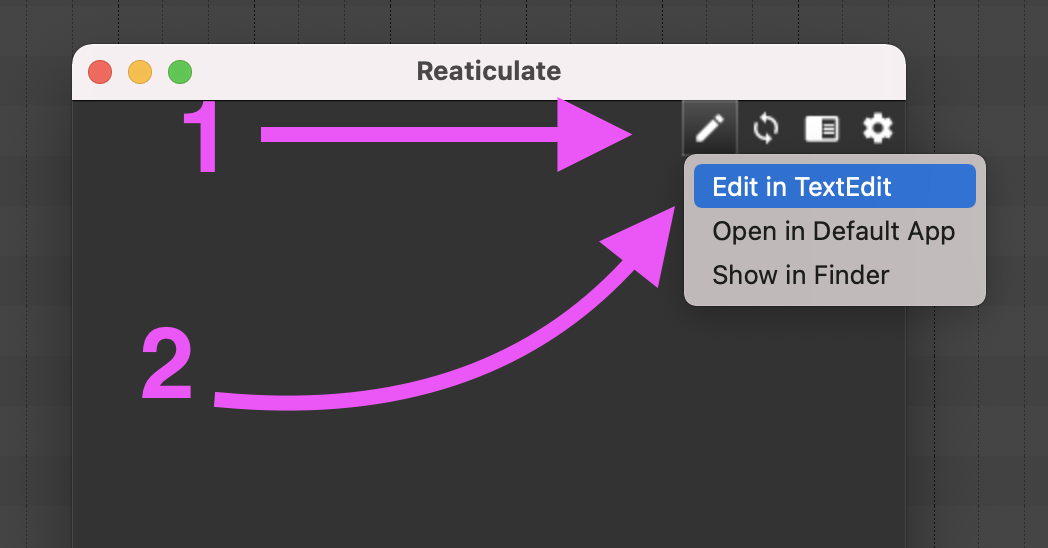Image resolution: width=1048 pixels, height=548 pixels.
Task: Click the magenta number 1 annotation
Action: click(206, 138)
